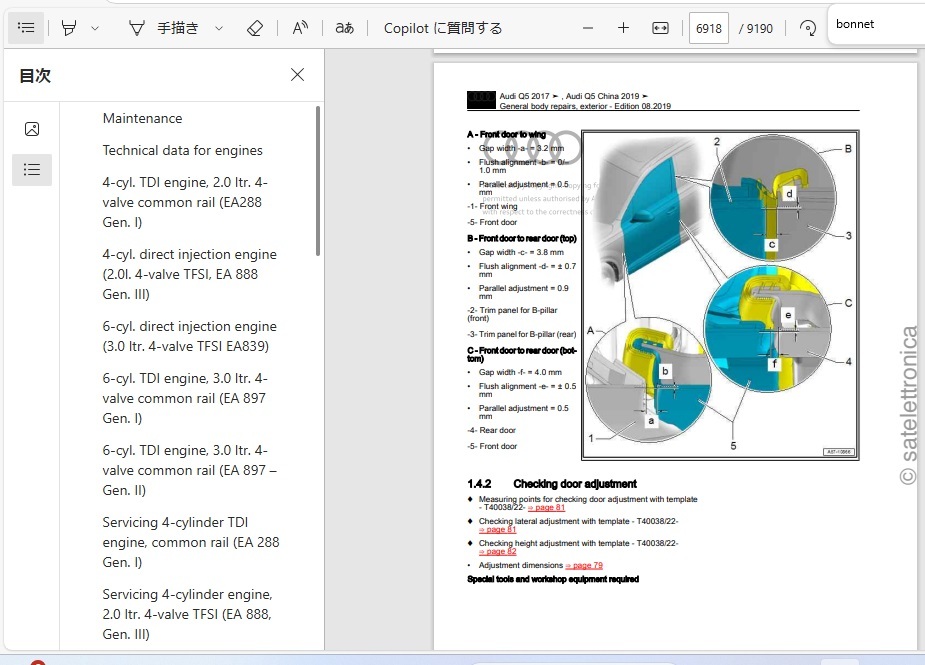The height and width of the screenshot is (665, 925).
Task: Click the rotate page icon
Action: tap(808, 28)
